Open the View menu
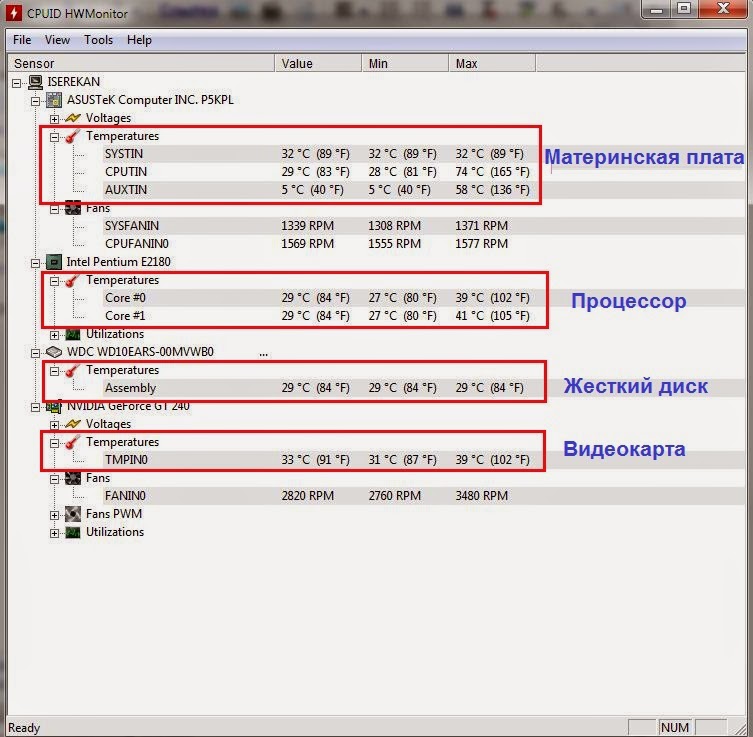Viewport: 753px width, 737px height. (x=57, y=40)
